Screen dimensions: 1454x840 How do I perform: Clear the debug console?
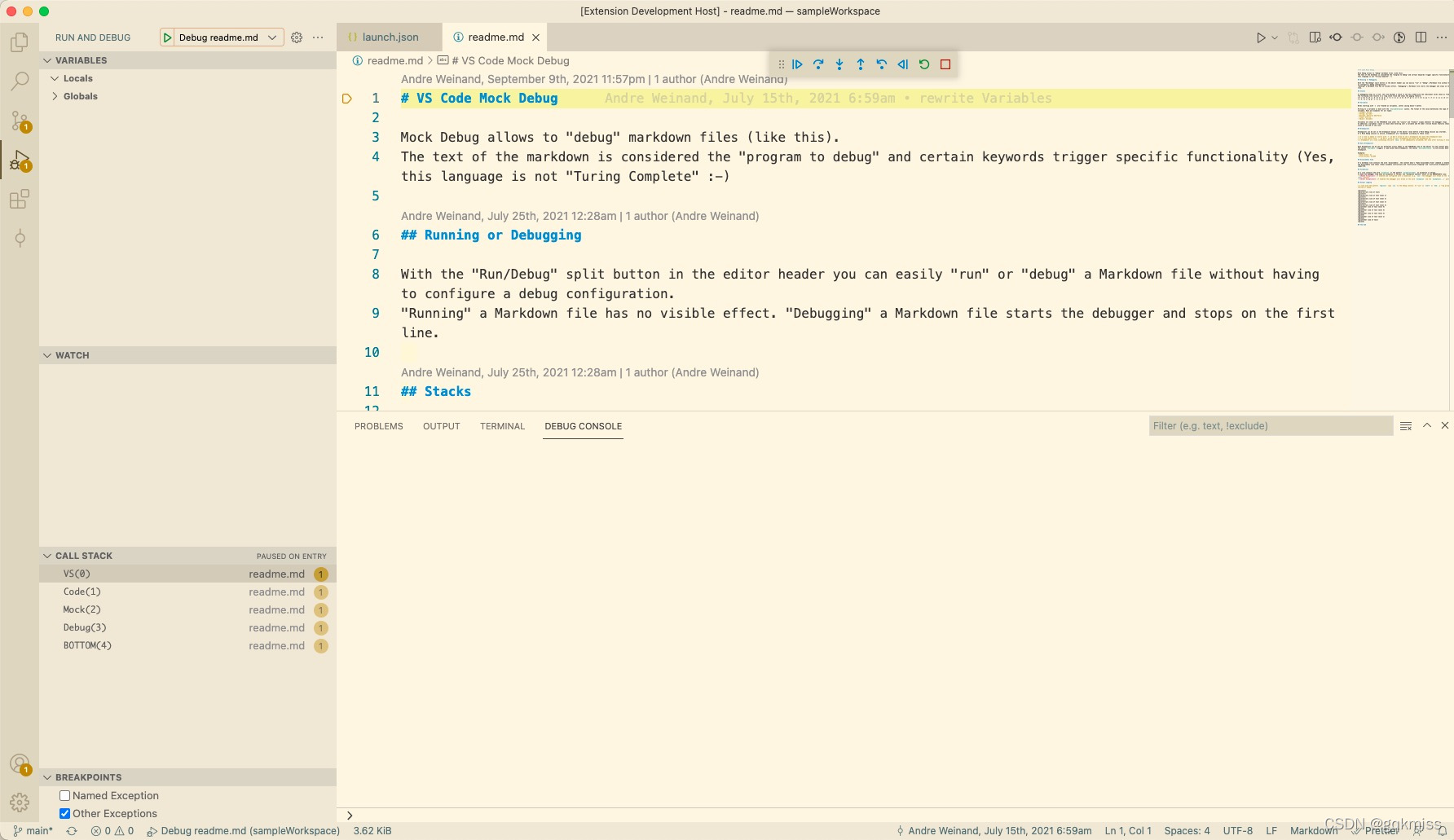point(1406,426)
